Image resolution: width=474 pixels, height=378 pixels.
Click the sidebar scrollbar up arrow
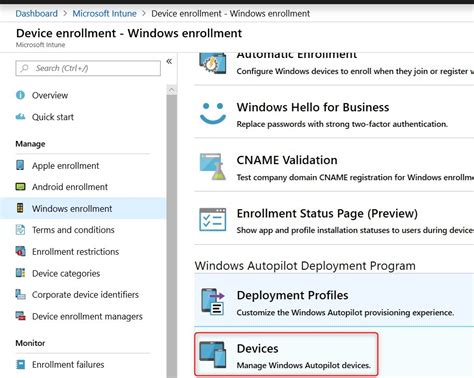tap(172, 90)
